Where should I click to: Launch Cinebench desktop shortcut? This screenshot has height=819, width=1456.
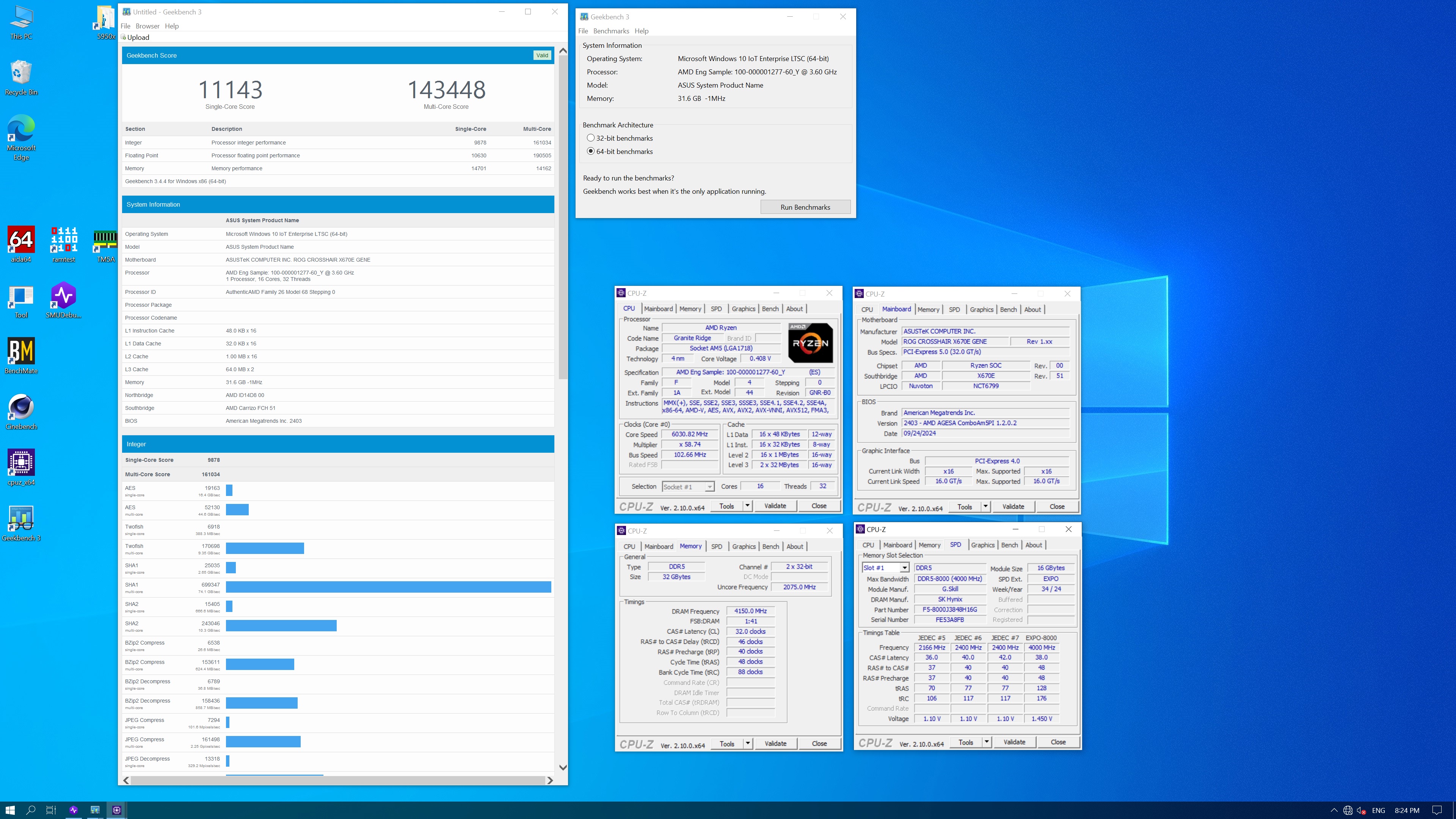21,411
